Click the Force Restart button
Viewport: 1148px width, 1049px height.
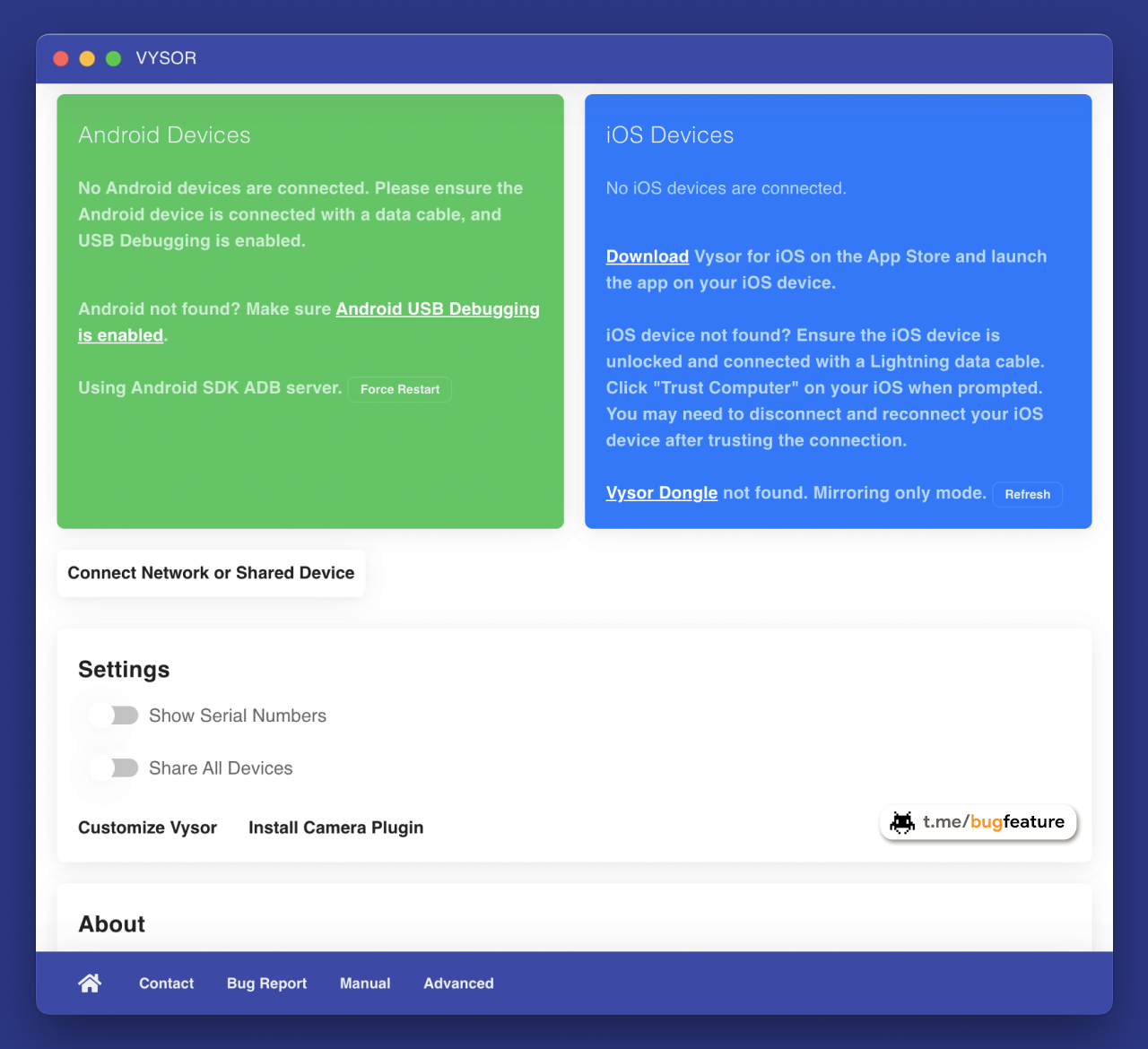(x=400, y=389)
